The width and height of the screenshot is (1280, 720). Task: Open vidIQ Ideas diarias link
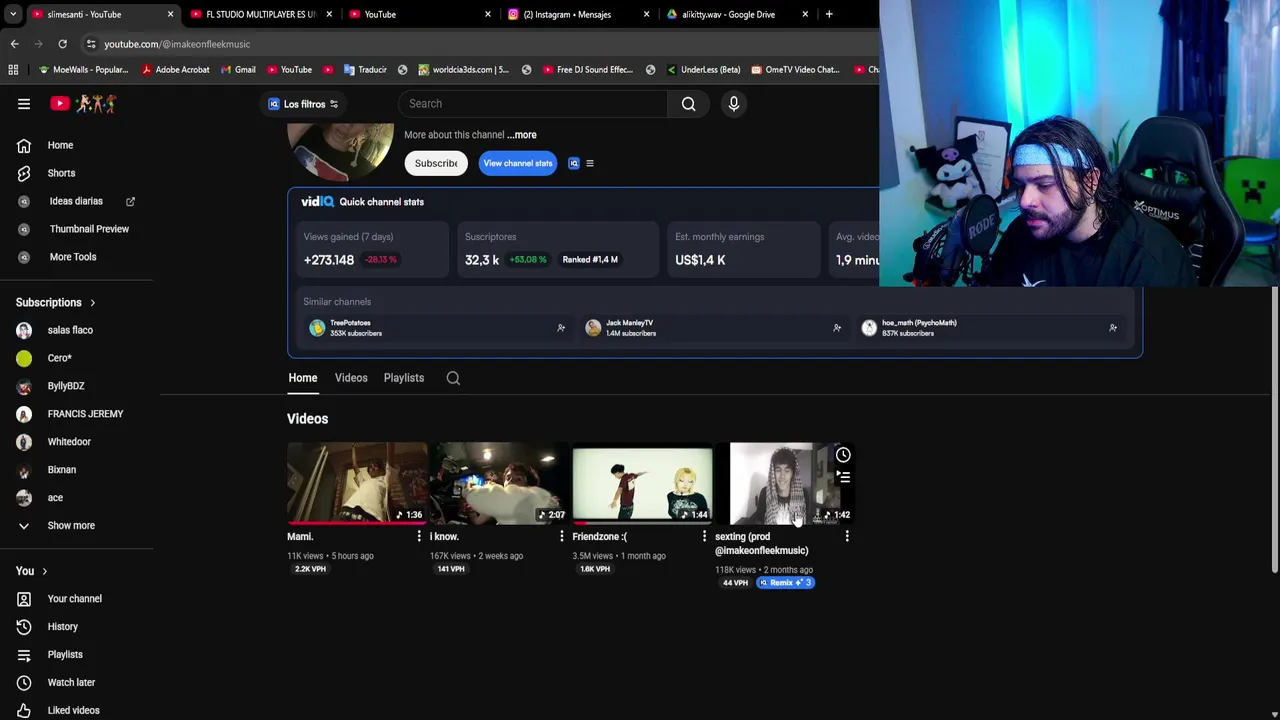[76, 201]
